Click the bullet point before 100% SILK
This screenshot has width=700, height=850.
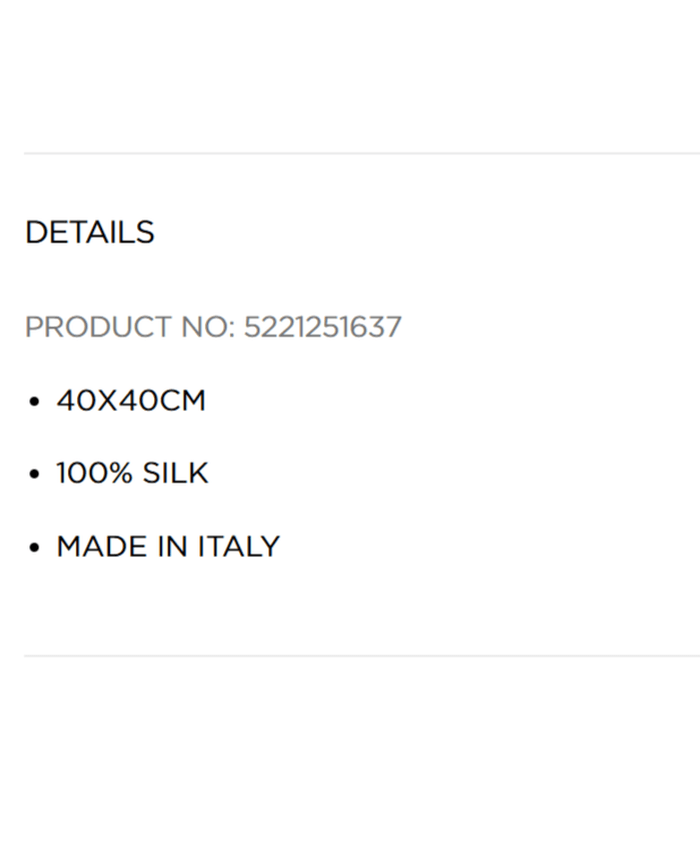[x=35, y=475]
